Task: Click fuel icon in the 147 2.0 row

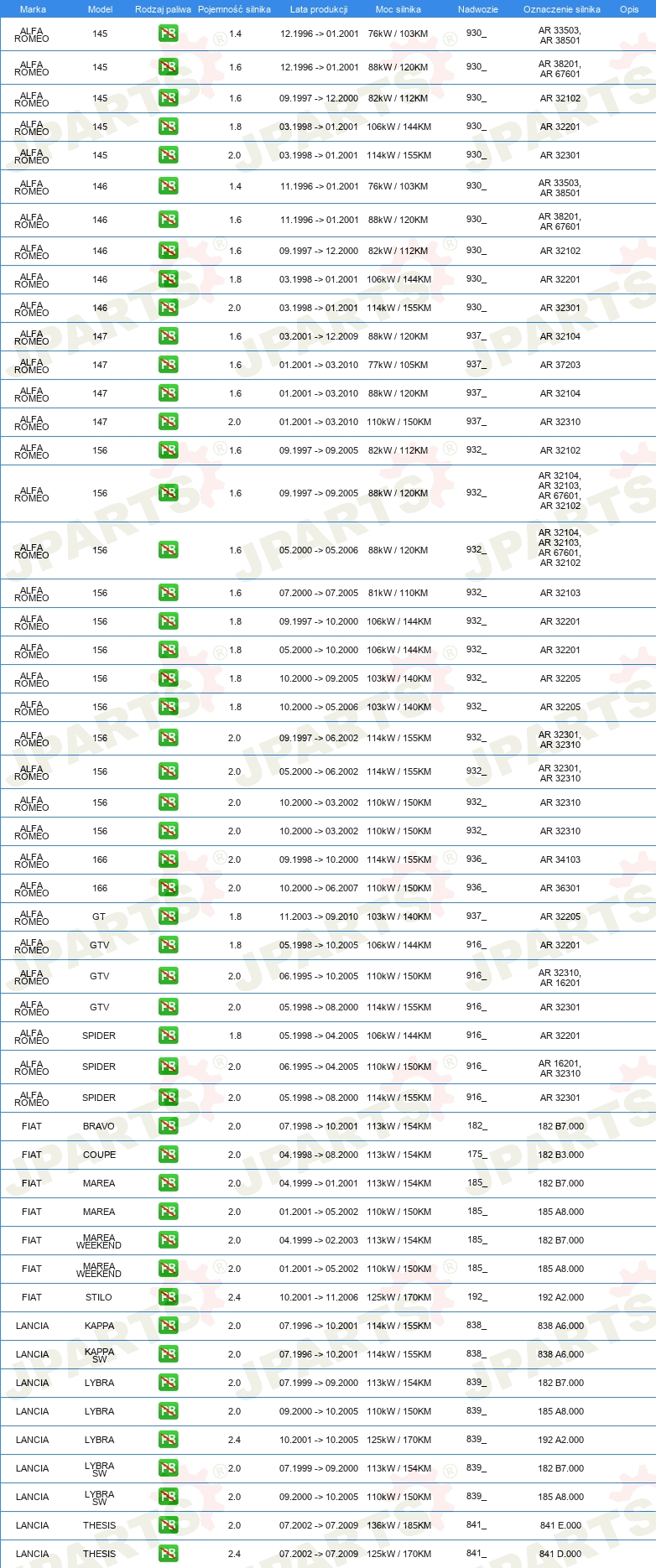Action: point(168,422)
